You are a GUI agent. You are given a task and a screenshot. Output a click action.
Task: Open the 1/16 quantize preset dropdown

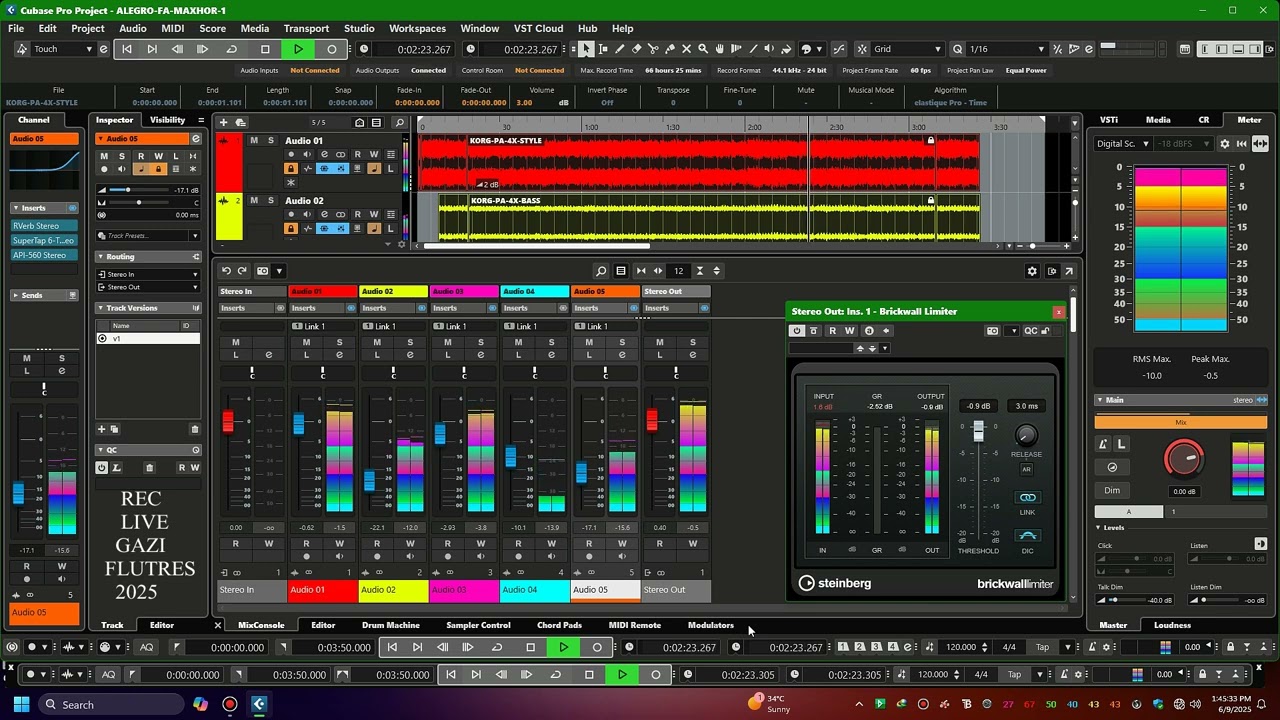coord(1007,49)
